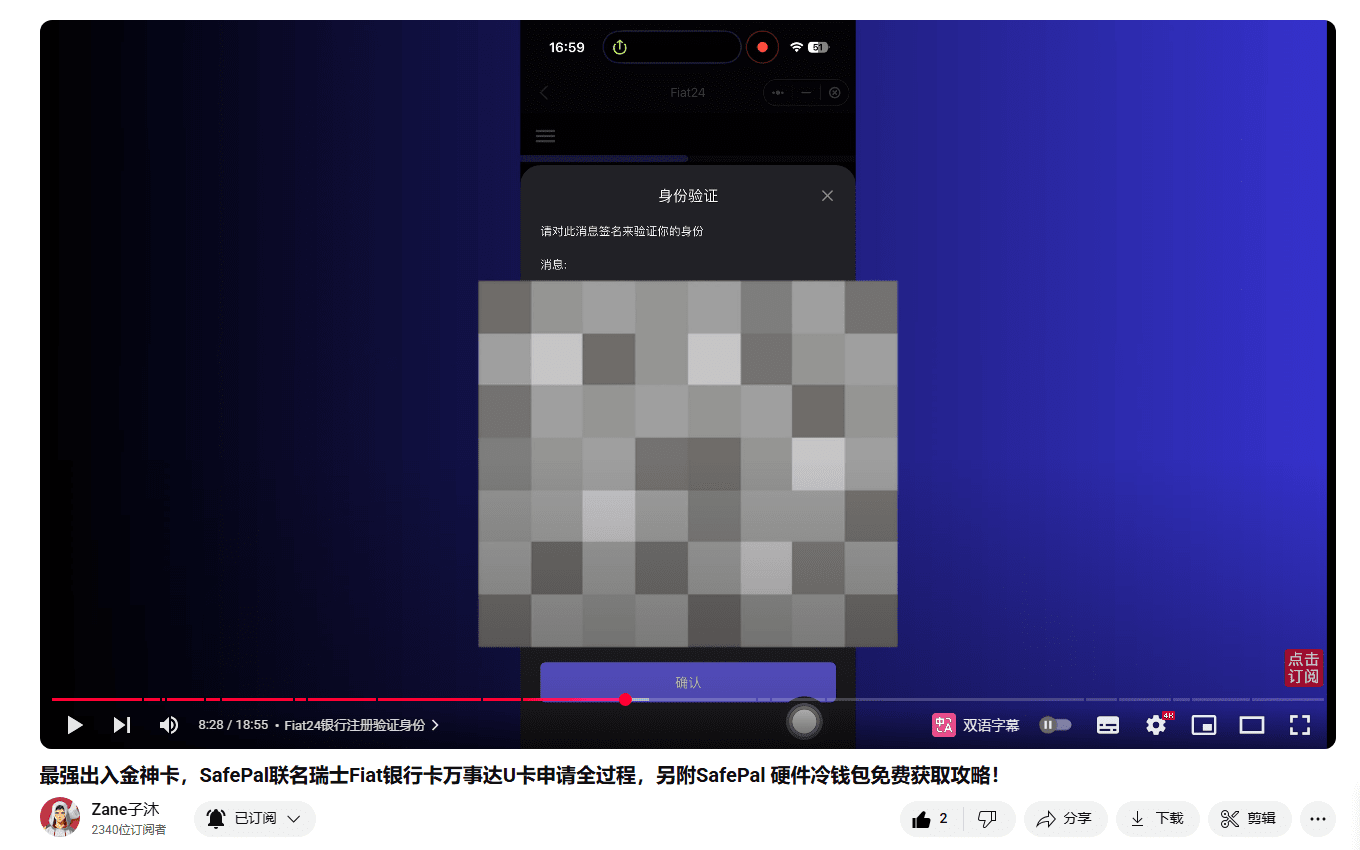Viewport: 1360px width, 850px height.
Task: Click the round floating assistive button
Action: click(804, 720)
